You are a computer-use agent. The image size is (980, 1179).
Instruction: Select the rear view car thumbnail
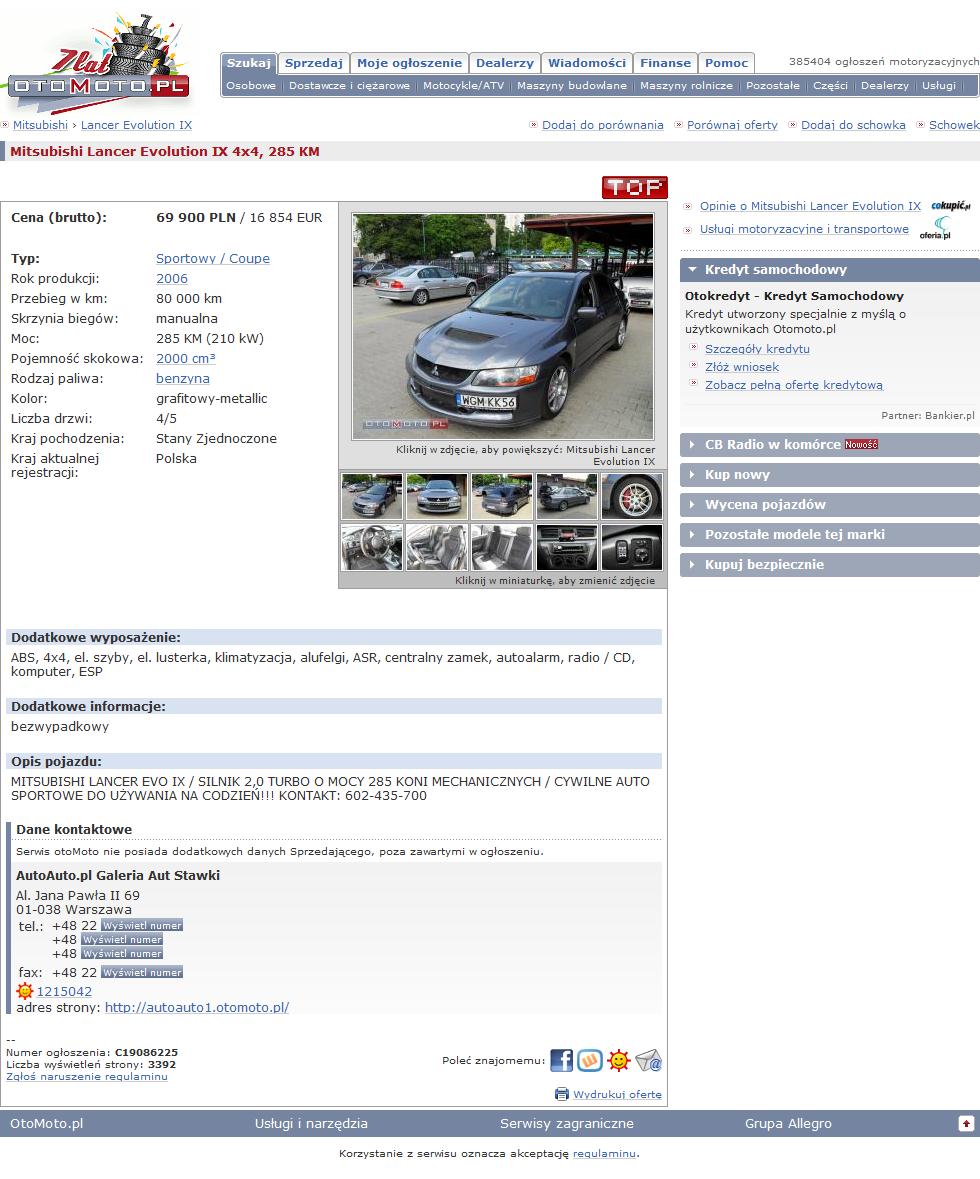[x=502, y=496]
